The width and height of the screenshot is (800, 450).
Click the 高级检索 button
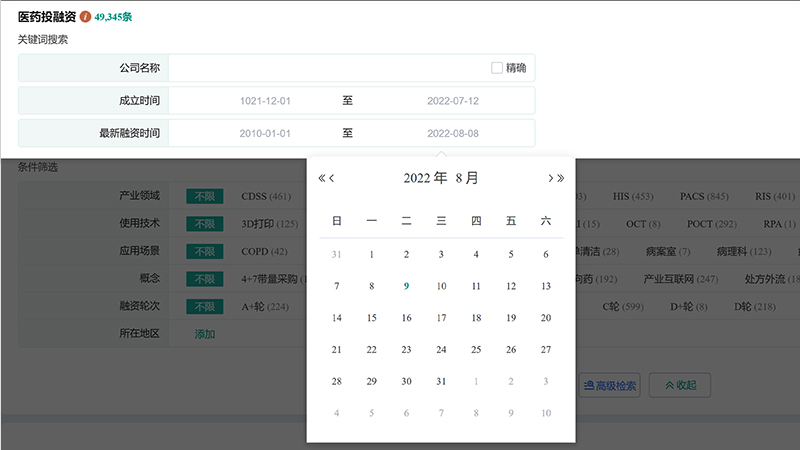click(610, 385)
